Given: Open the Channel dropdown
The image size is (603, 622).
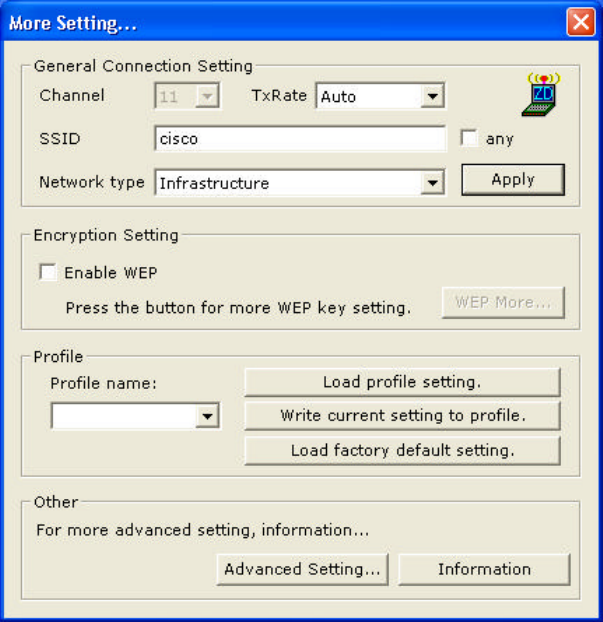Looking at the screenshot, I should point(207,96).
